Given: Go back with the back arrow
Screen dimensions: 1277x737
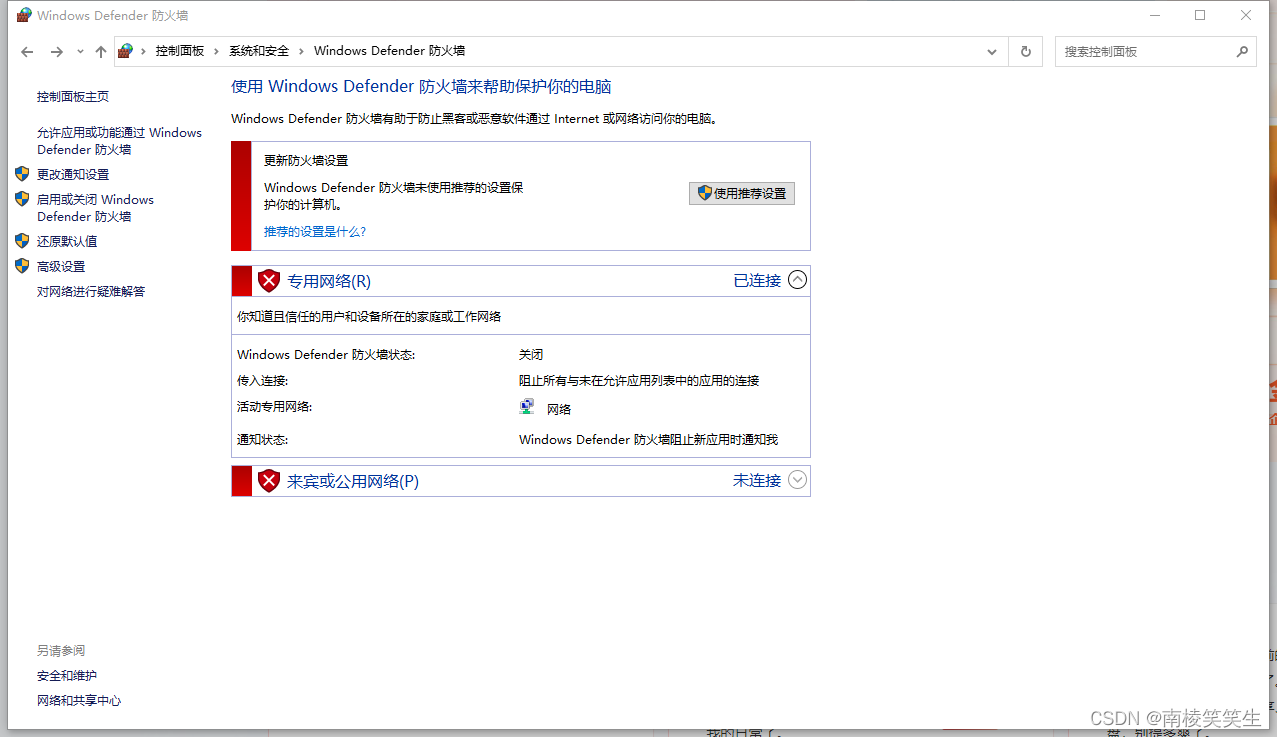Looking at the screenshot, I should (27, 51).
